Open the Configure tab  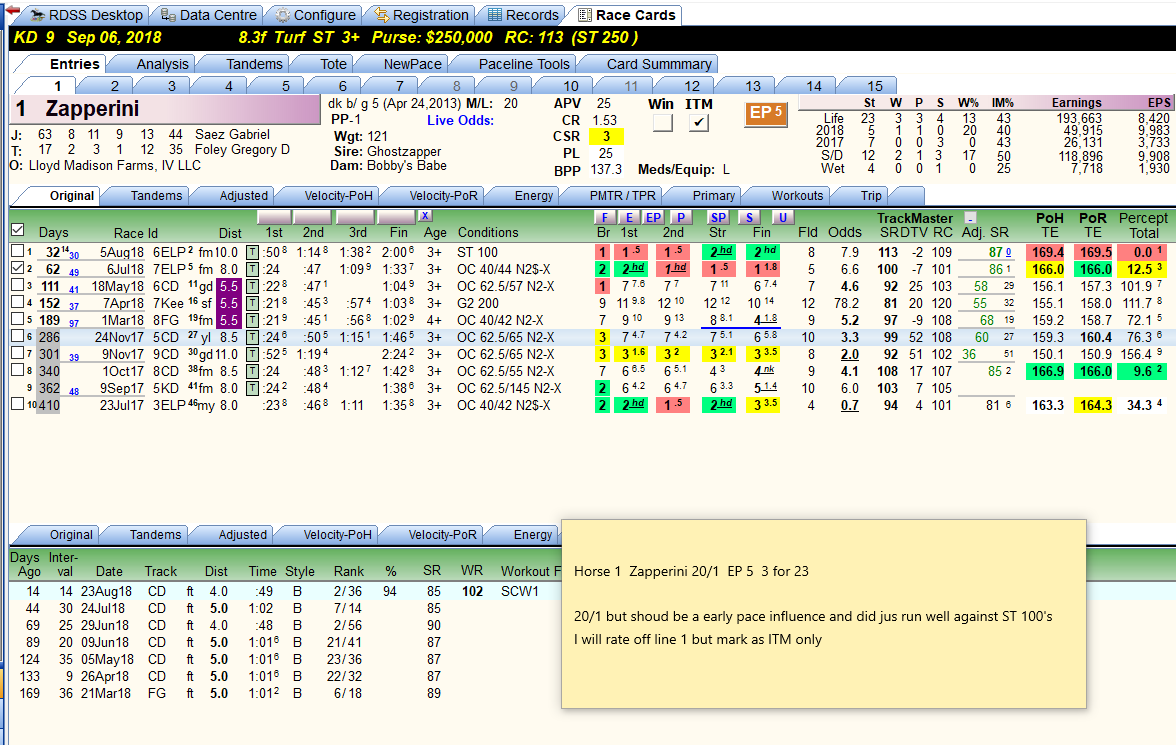point(314,15)
